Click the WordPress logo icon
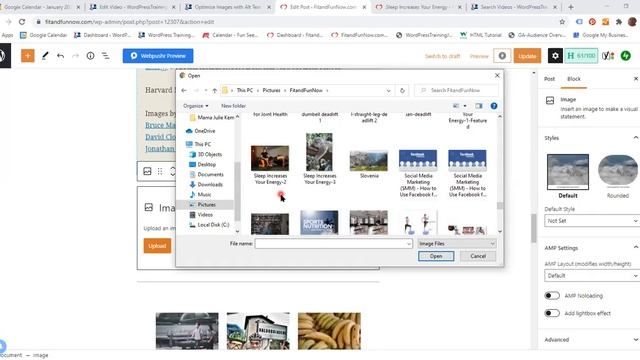The height and width of the screenshot is (360, 640). click(3, 56)
